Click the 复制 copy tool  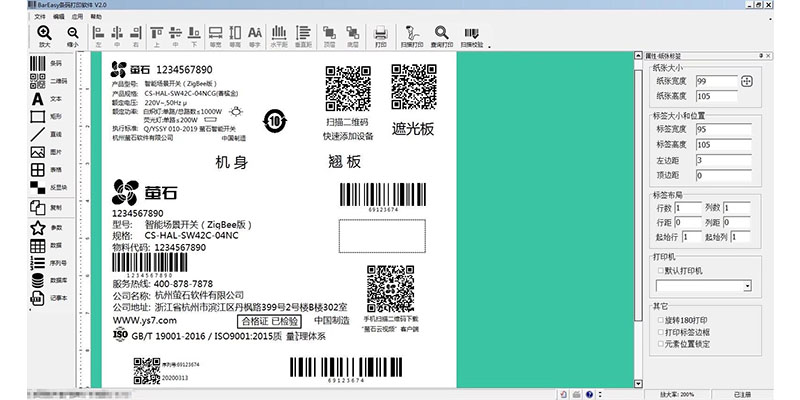tap(46, 208)
